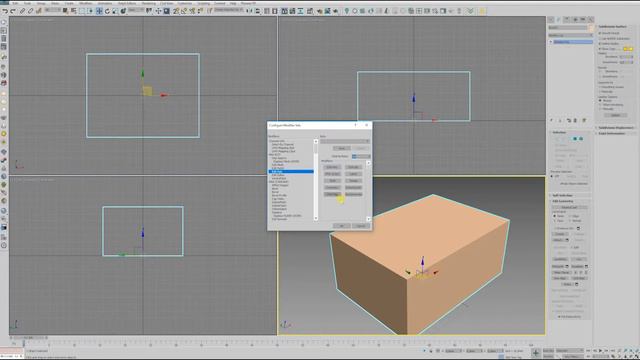Expand the Subdivision Displacement rollout
This screenshot has width=640, height=360.
(x=616, y=128)
